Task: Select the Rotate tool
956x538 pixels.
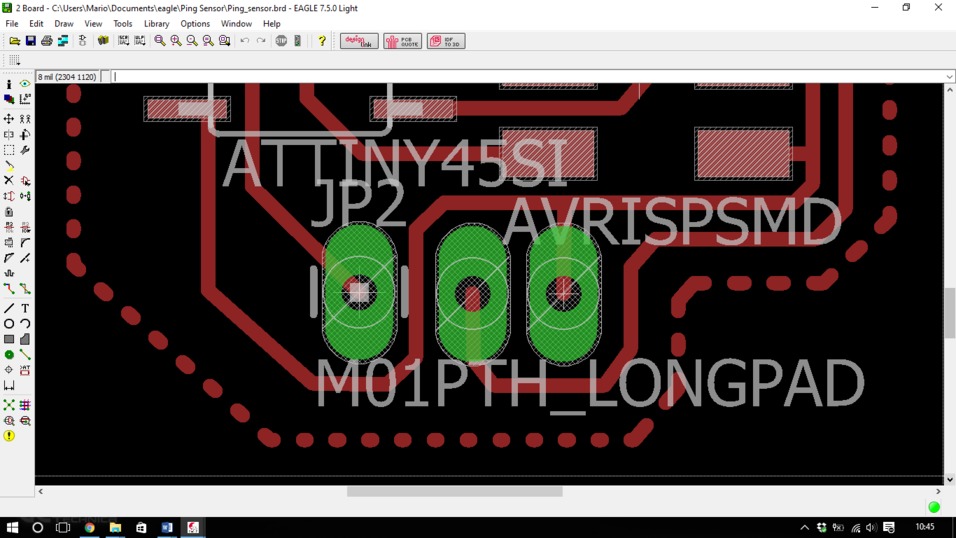Action: (x=25, y=134)
